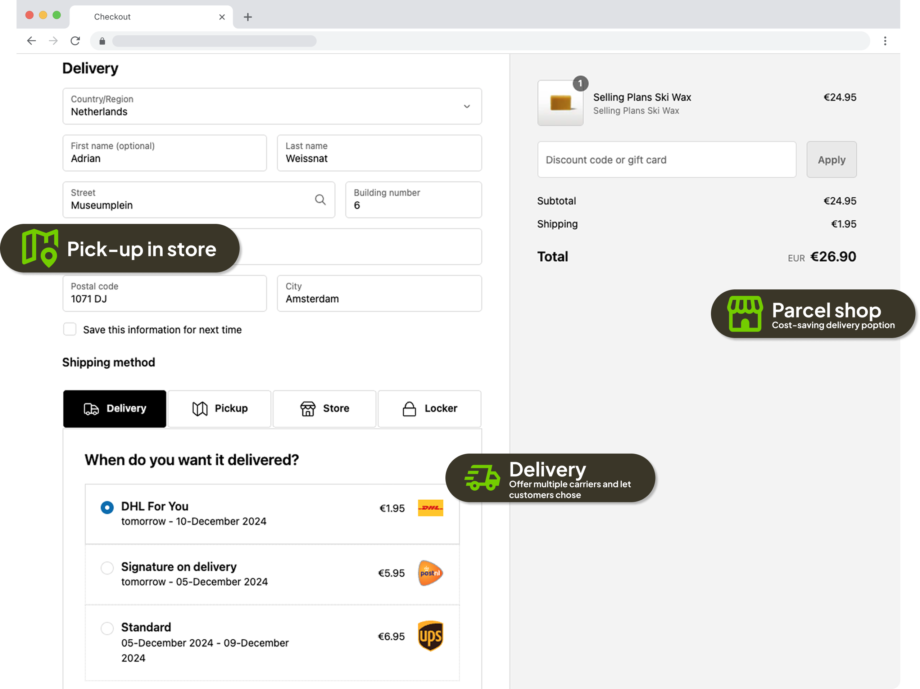The height and width of the screenshot is (689, 920).
Task: Click the Selling Plans Ski Wax thumbnail
Action: pyautogui.click(x=560, y=103)
